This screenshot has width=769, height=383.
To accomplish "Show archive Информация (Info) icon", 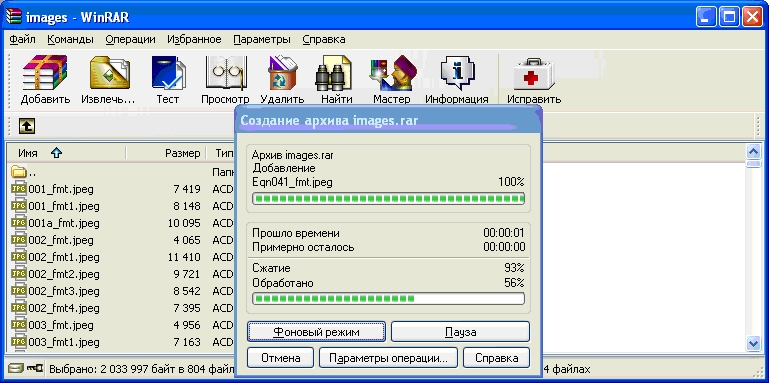I will point(457,79).
